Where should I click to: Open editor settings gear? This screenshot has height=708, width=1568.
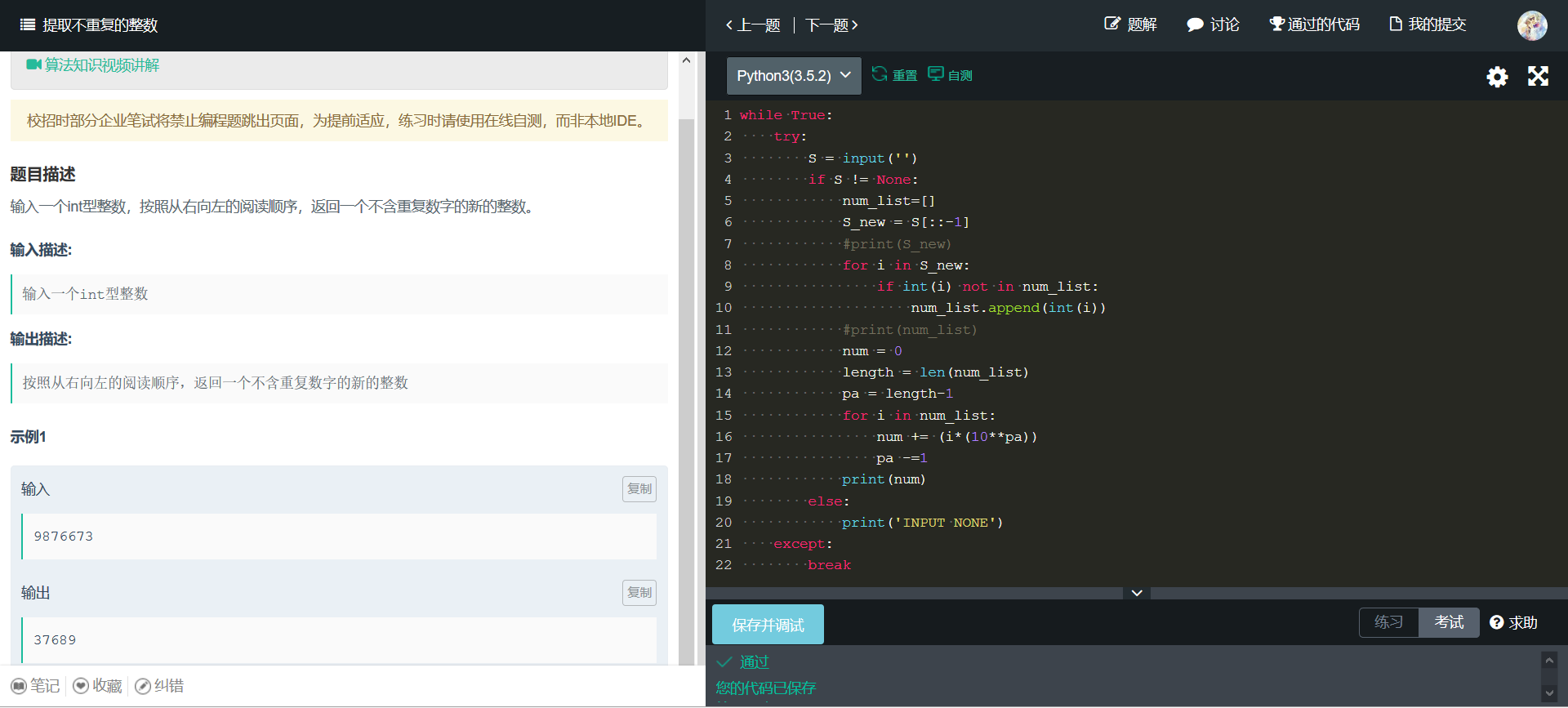[x=1497, y=77]
